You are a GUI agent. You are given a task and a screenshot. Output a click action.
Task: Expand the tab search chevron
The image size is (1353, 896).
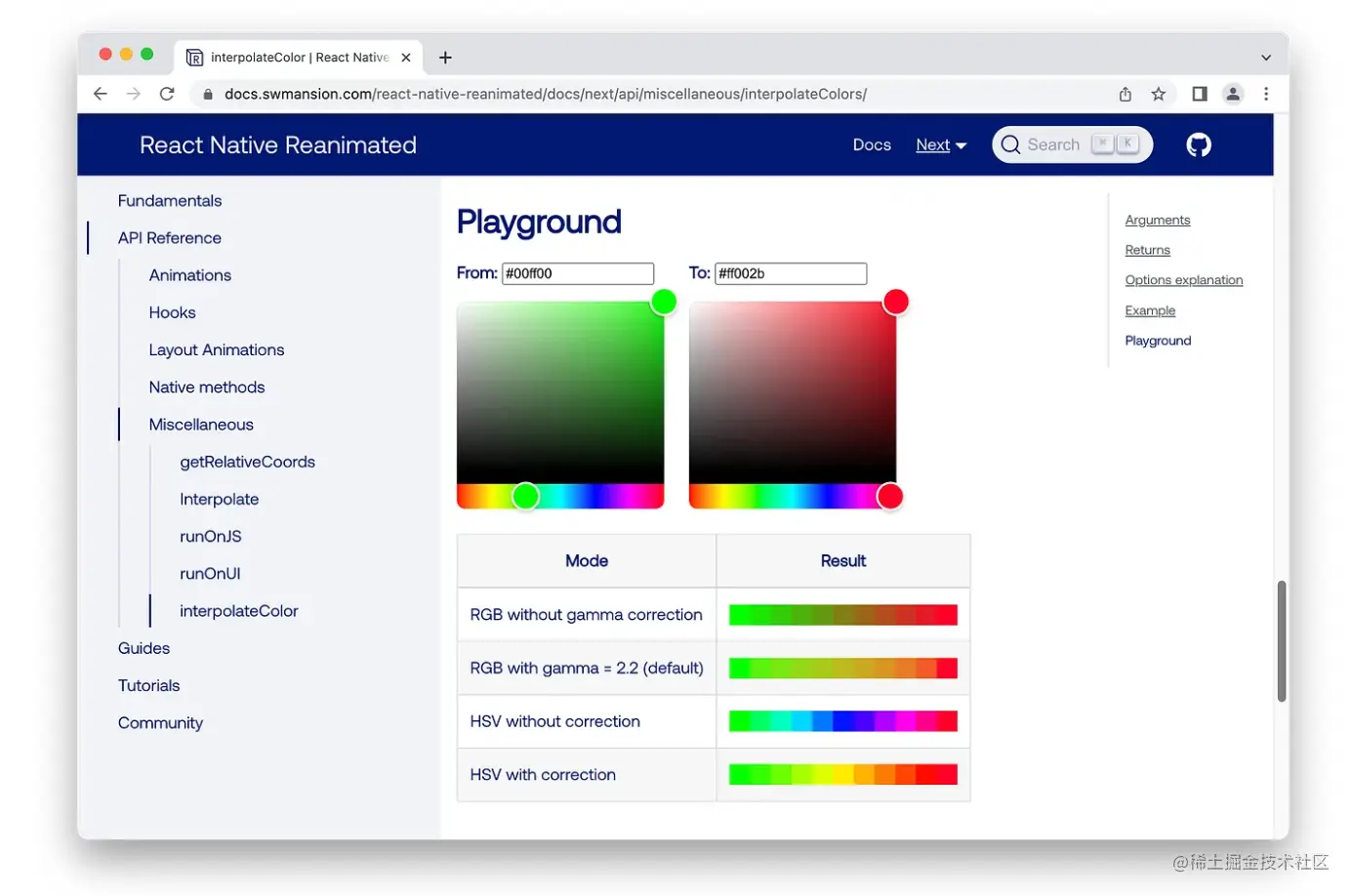[x=1266, y=58]
